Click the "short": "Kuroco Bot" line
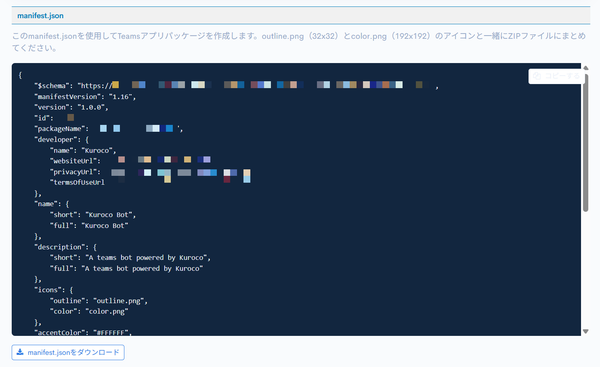 93,215
